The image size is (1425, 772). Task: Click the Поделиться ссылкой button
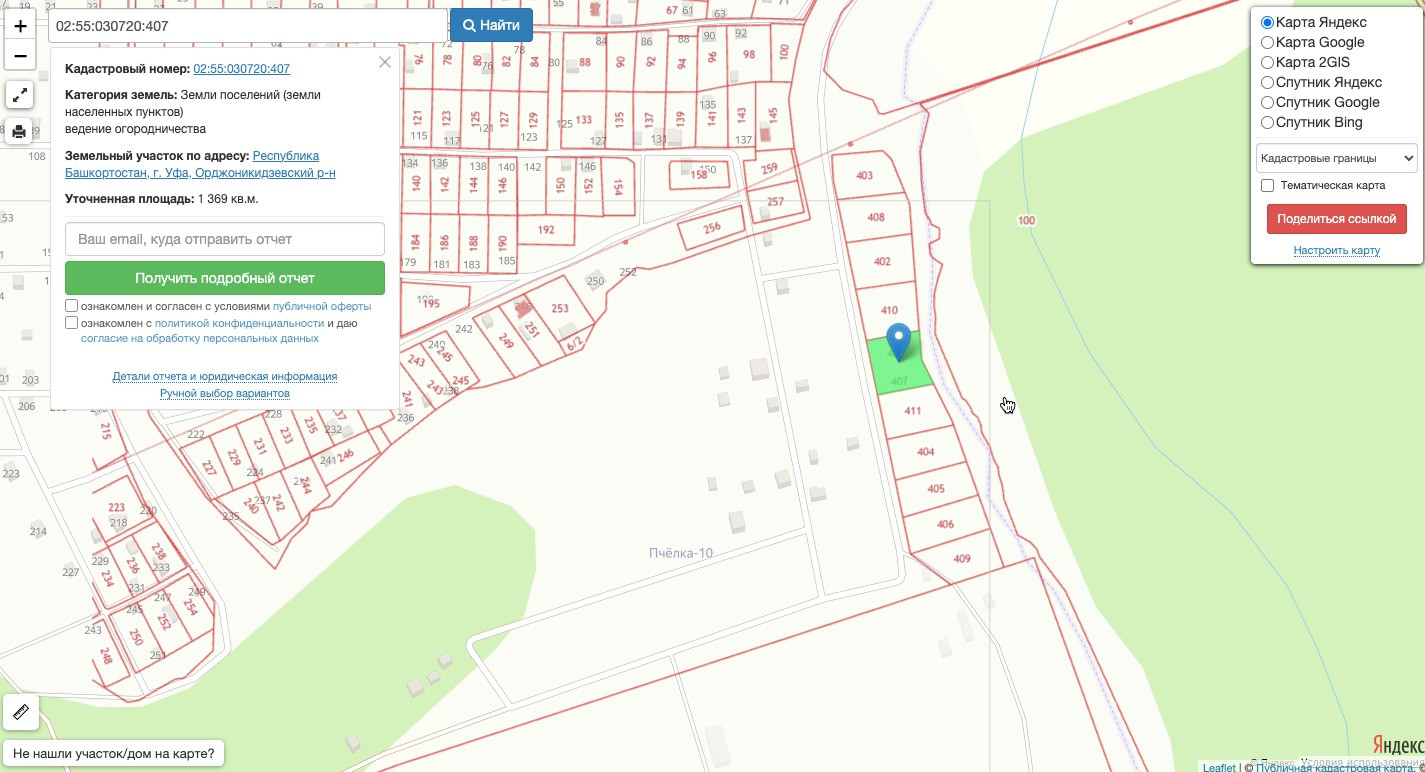coord(1336,219)
